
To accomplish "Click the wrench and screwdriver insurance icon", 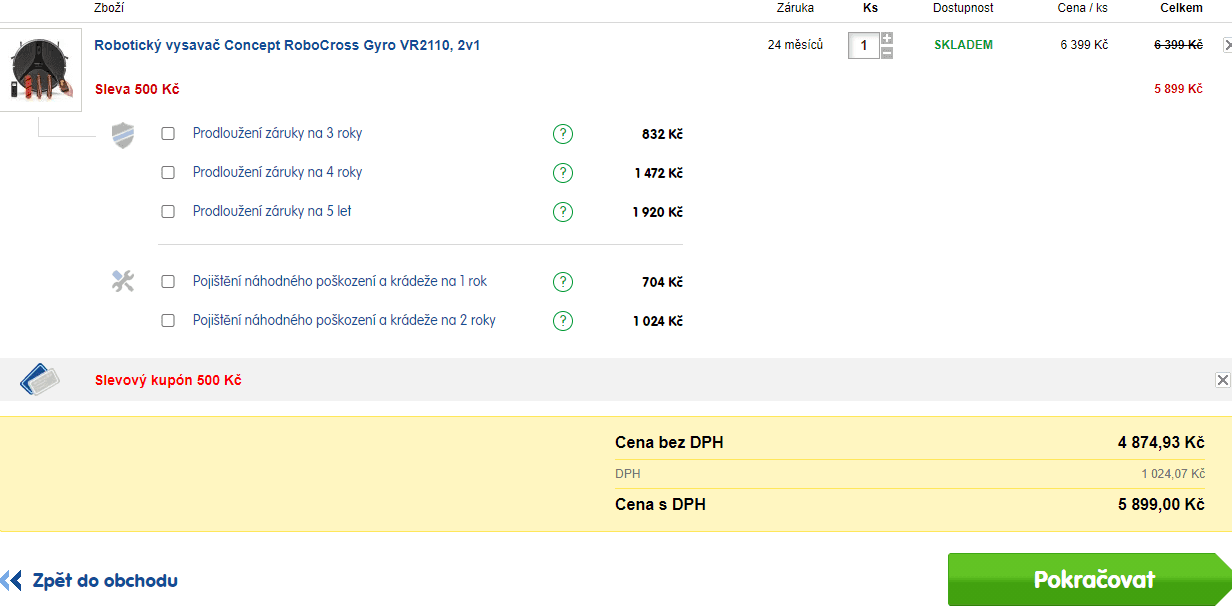I will click(122, 281).
